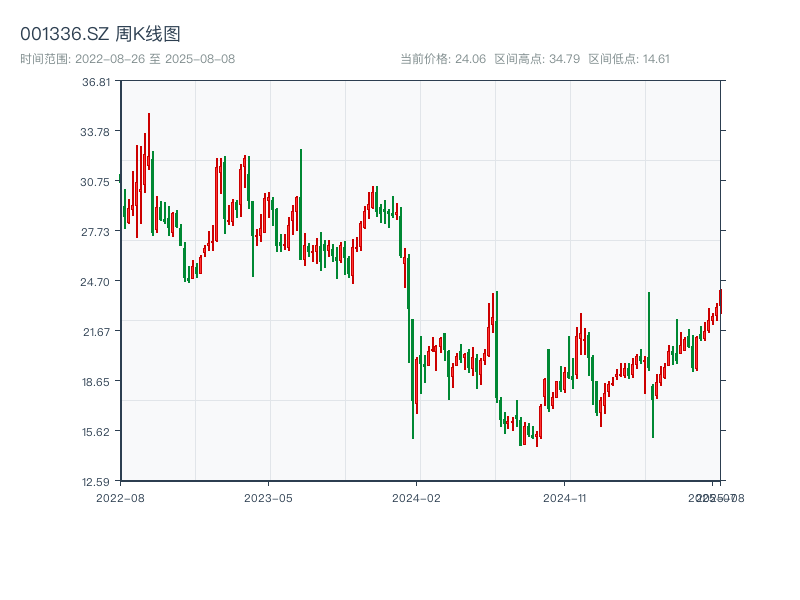
Task: Click the 24.70 y-axis price label
Action: coord(96,282)
